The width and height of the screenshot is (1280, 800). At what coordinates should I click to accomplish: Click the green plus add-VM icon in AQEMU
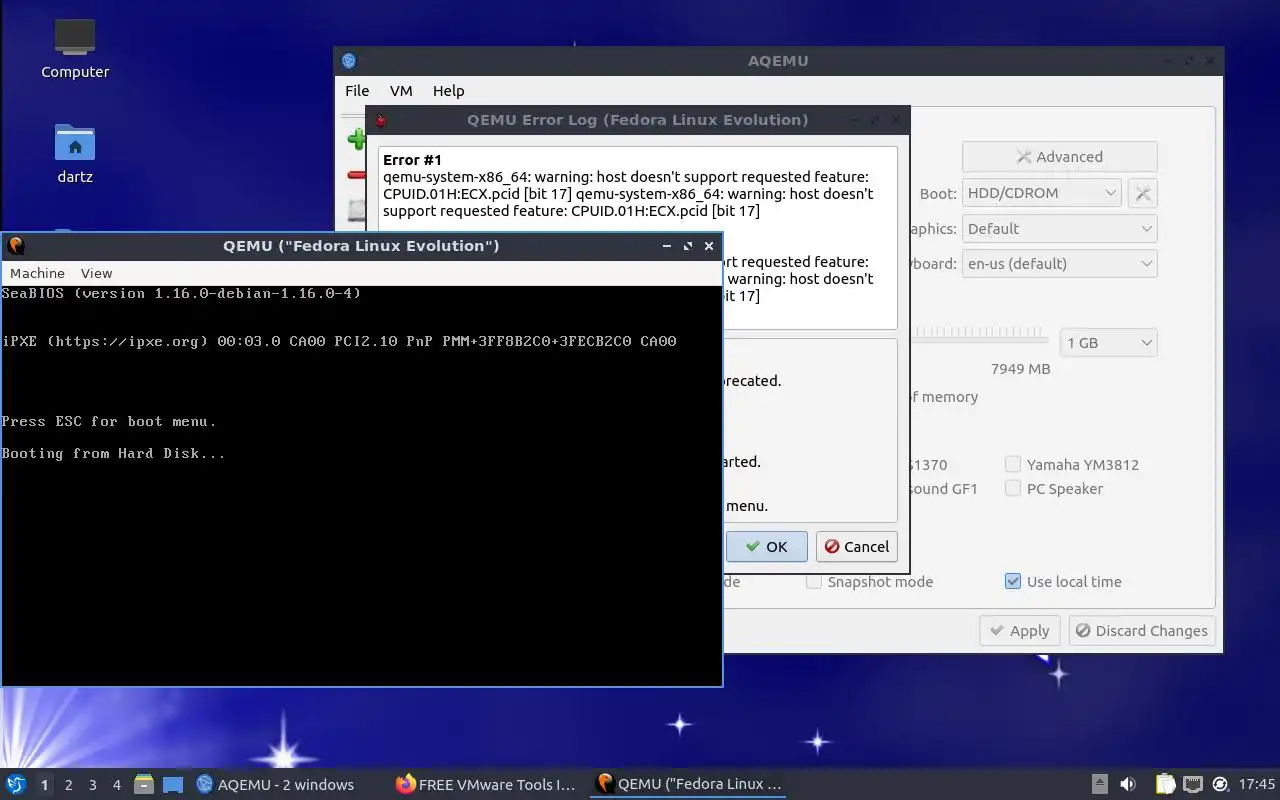pos(356,139)
